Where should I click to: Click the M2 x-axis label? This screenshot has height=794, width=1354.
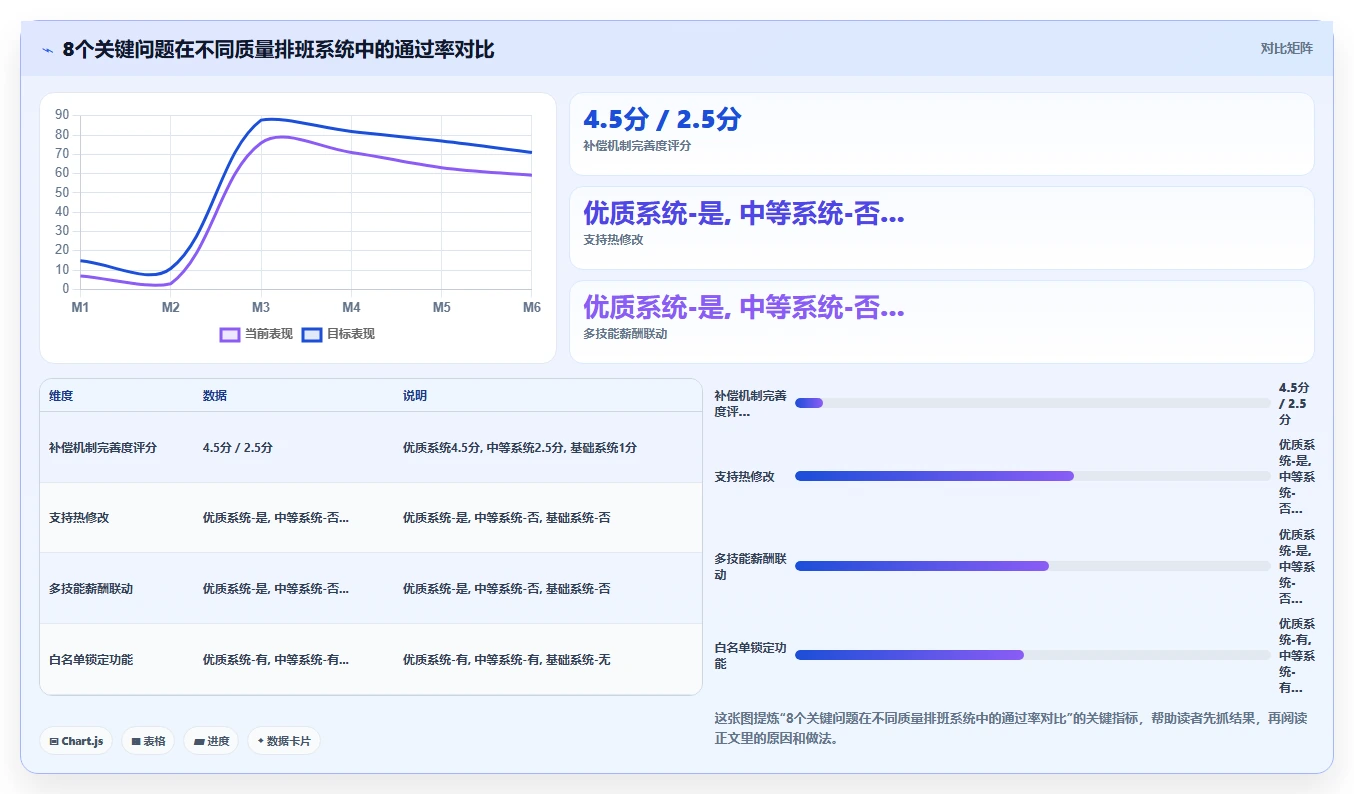(171, 307)
